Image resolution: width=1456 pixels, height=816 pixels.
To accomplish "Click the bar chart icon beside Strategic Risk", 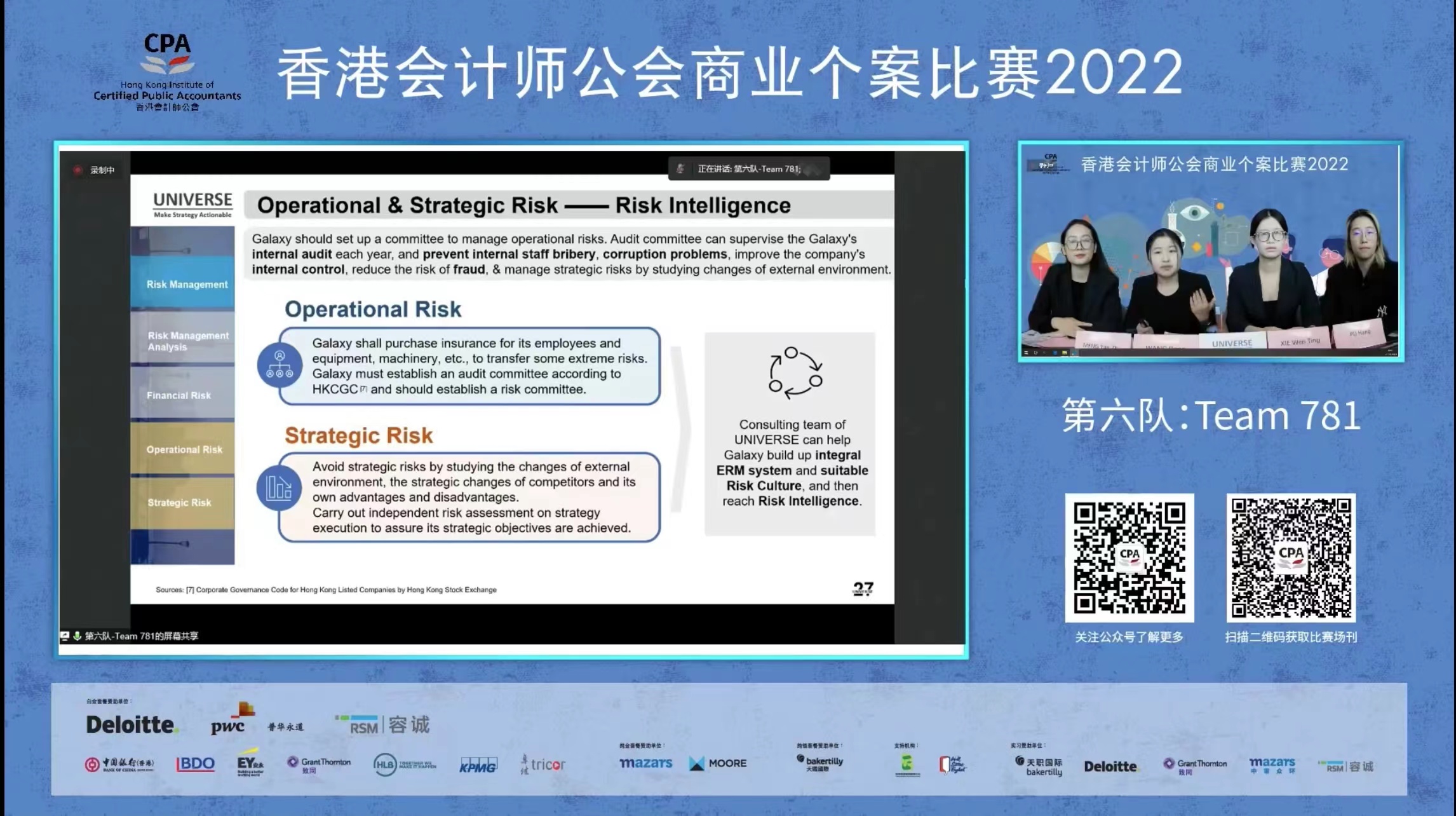I will pyautogui.click(x=279, y=488).
